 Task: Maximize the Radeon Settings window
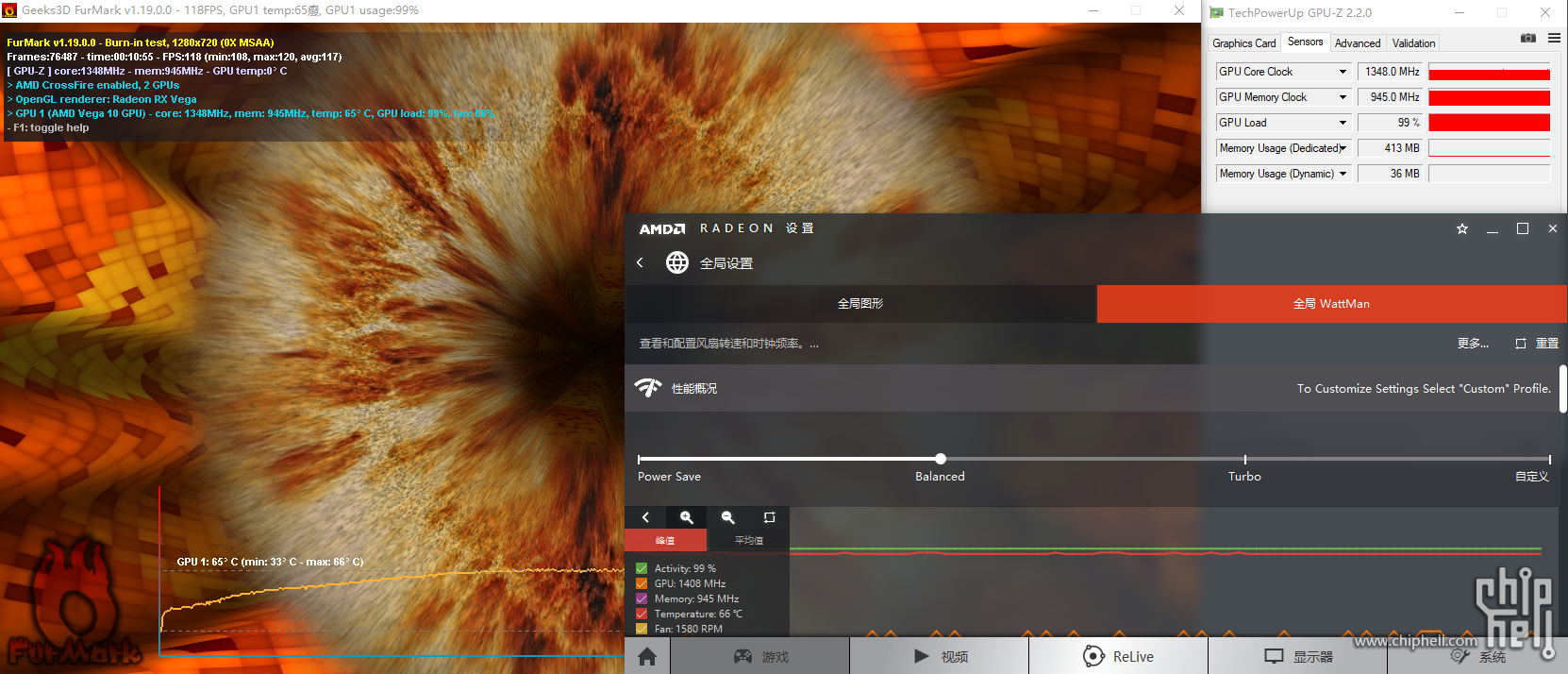[x=1522, y=228]
